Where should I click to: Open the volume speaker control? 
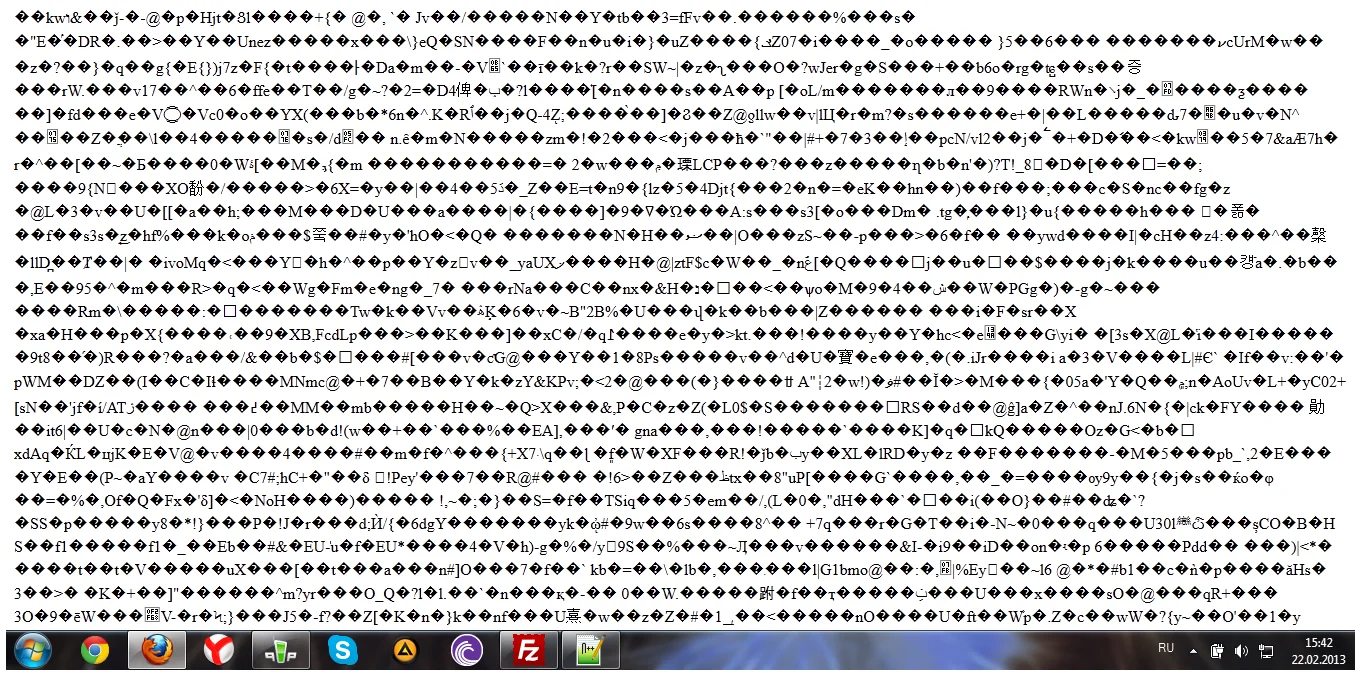(x=1241, y=651)
